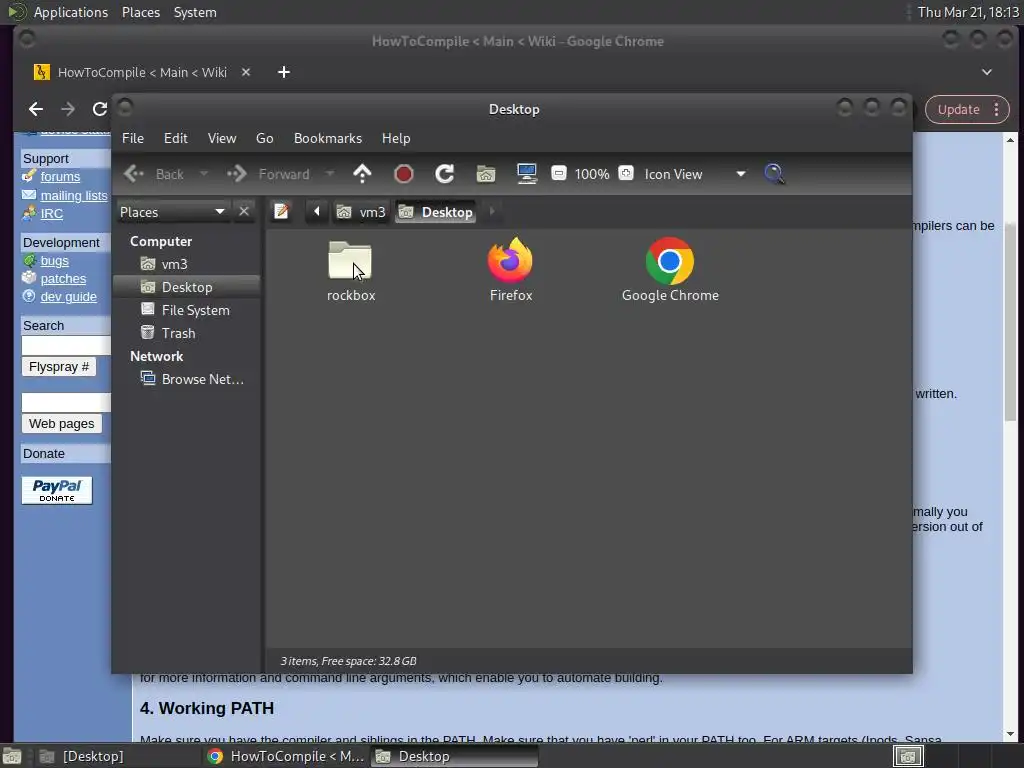Click PayPal Donate button
Screen dimensions: 1024x768
57,490
